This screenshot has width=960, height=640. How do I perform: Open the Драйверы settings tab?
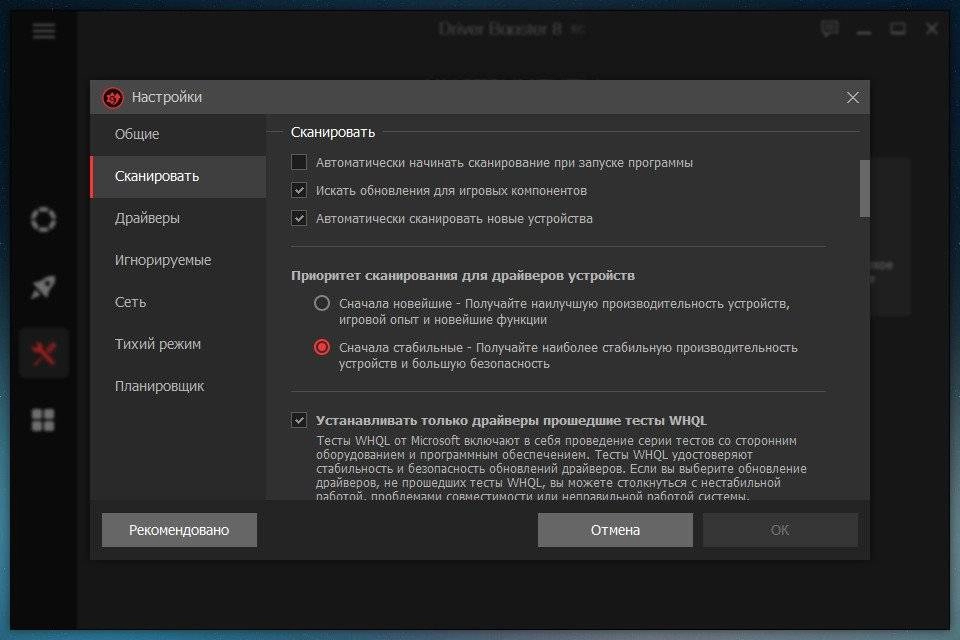pos(178,218)
